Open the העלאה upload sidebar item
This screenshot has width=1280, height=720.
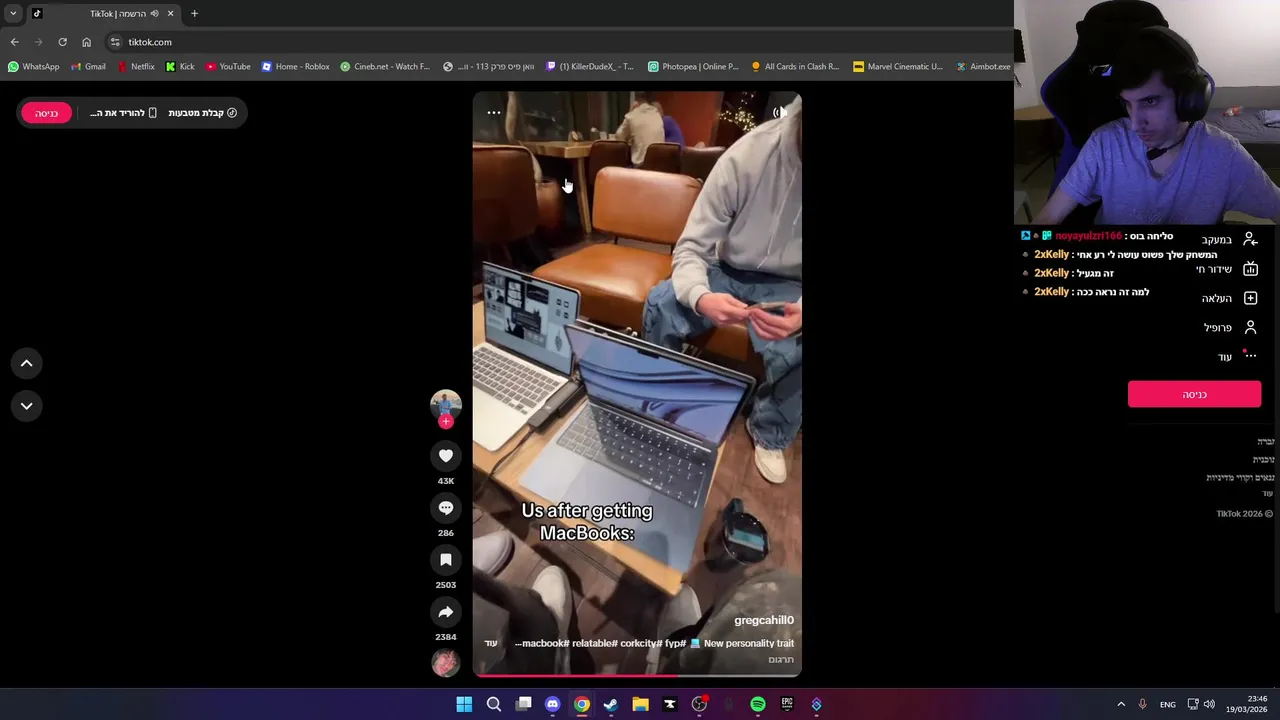coord(1229,298)
